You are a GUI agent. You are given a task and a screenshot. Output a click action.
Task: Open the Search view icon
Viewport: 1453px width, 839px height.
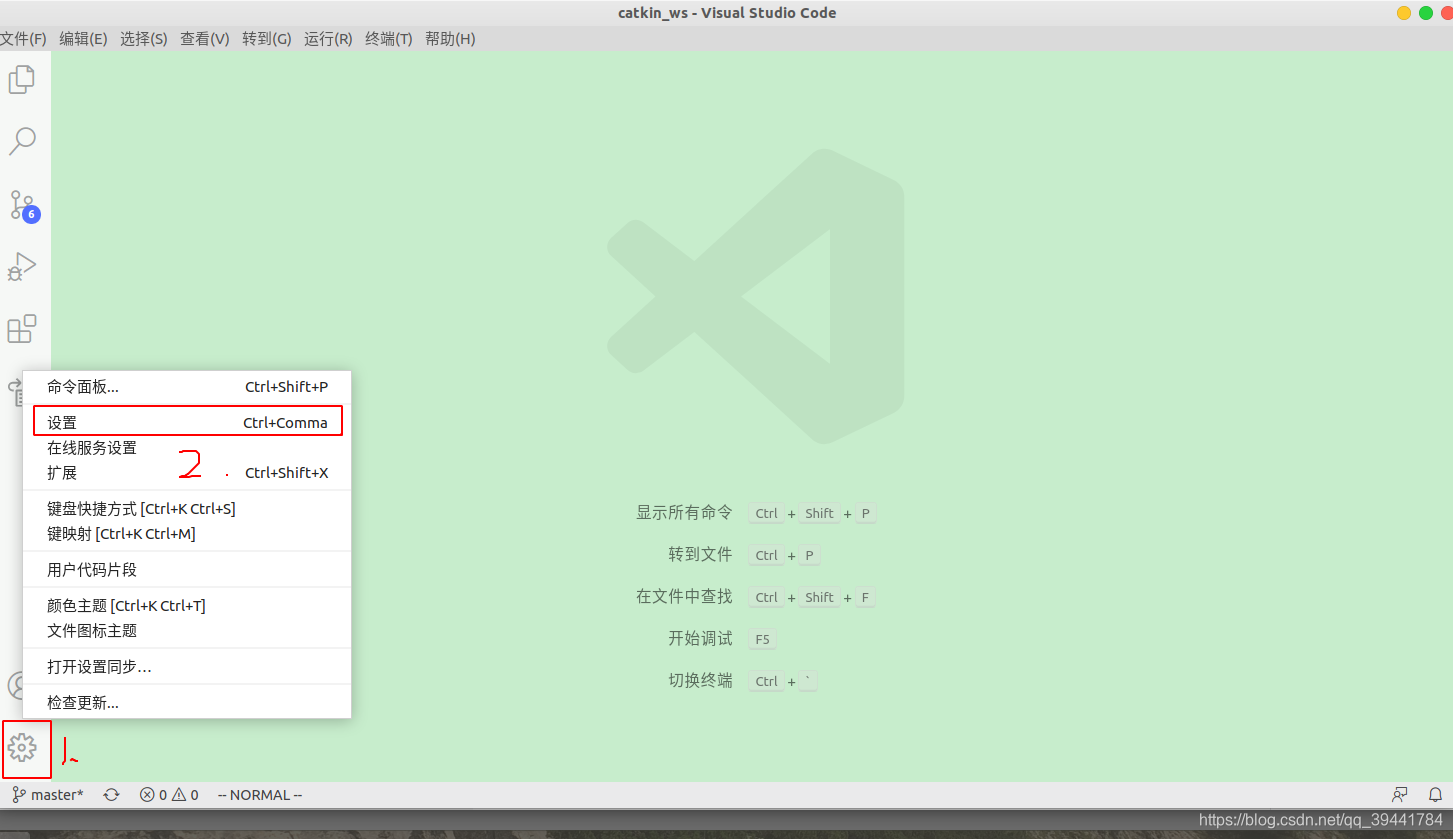pyautogui.click(x=22, y=141)
